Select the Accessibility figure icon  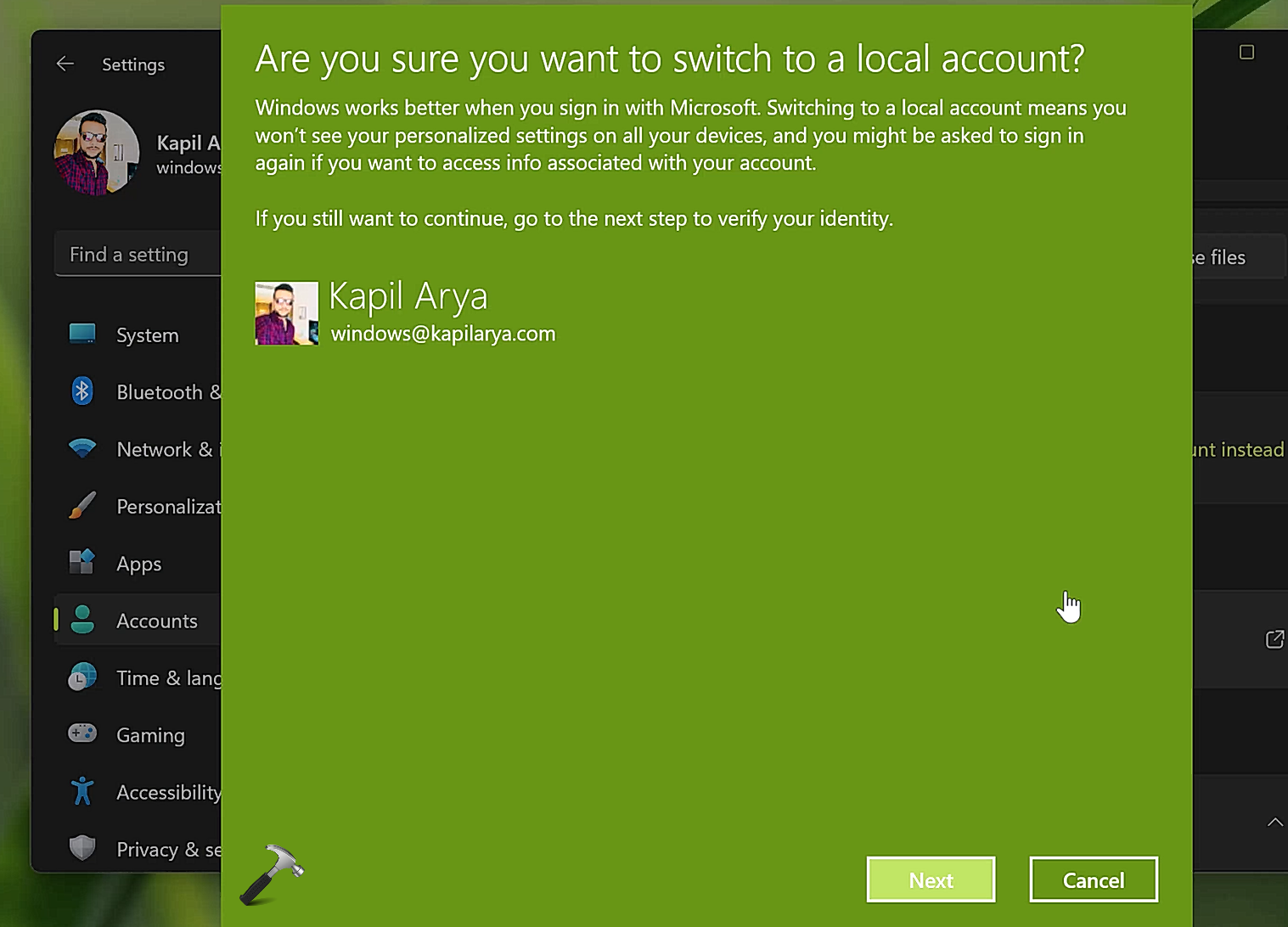82,791
